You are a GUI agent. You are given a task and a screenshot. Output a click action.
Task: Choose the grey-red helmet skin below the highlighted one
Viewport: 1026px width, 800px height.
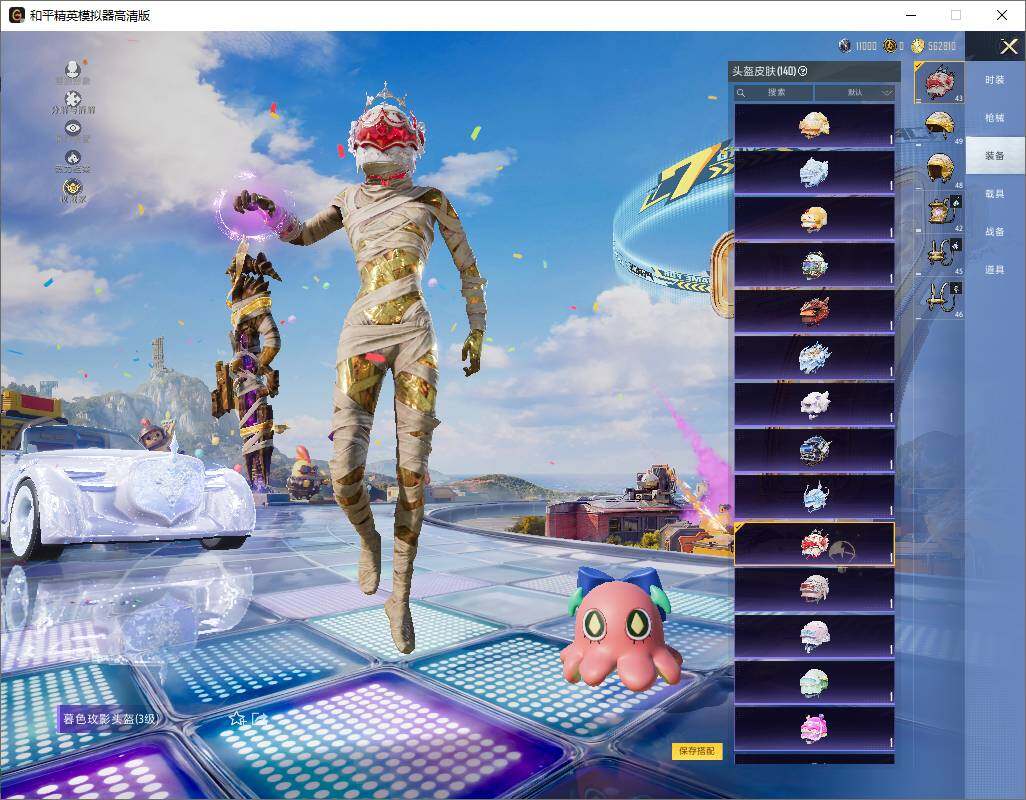[x=815, y=590]
